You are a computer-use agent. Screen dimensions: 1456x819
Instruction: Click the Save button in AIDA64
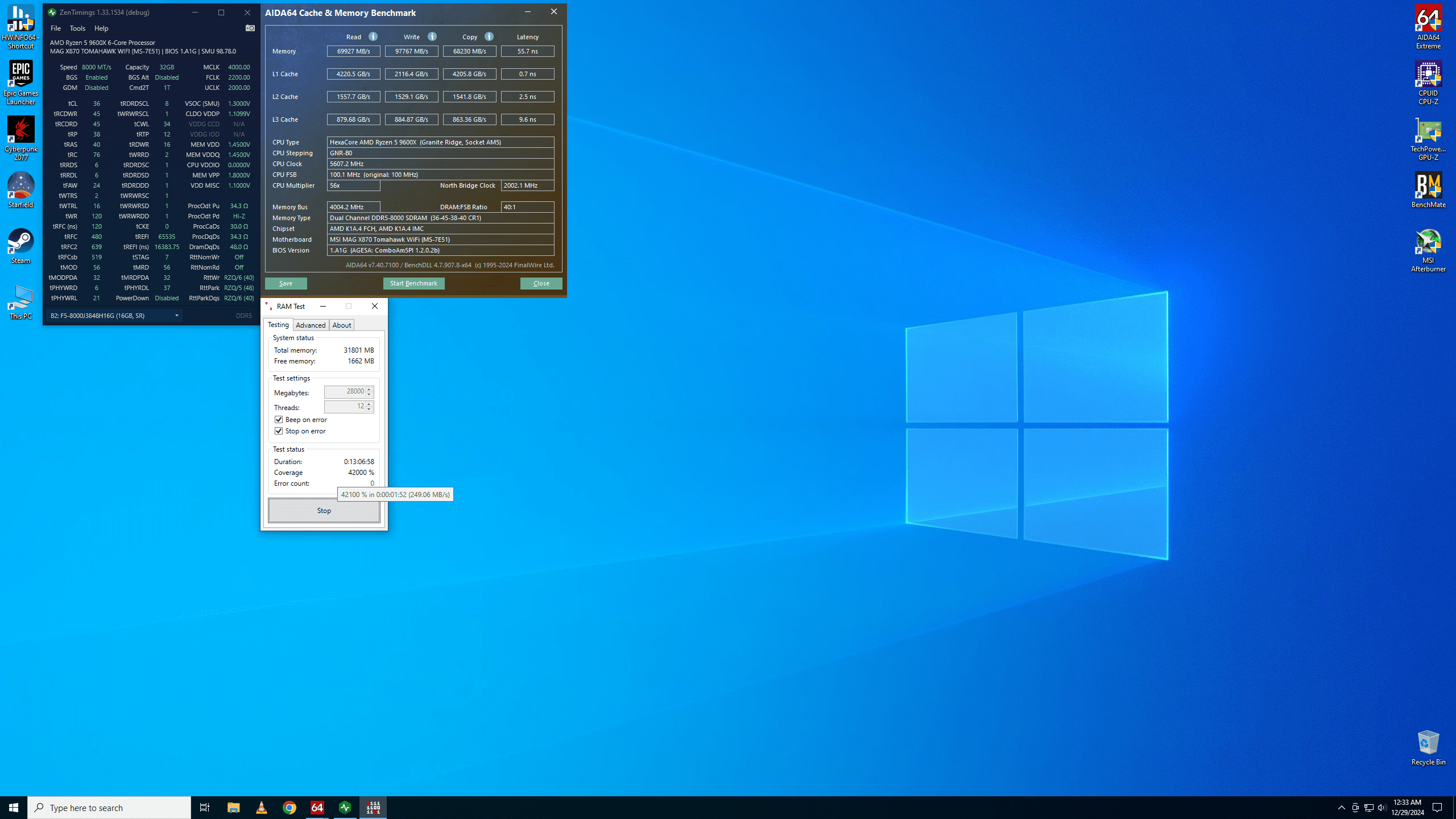(286, 283)
